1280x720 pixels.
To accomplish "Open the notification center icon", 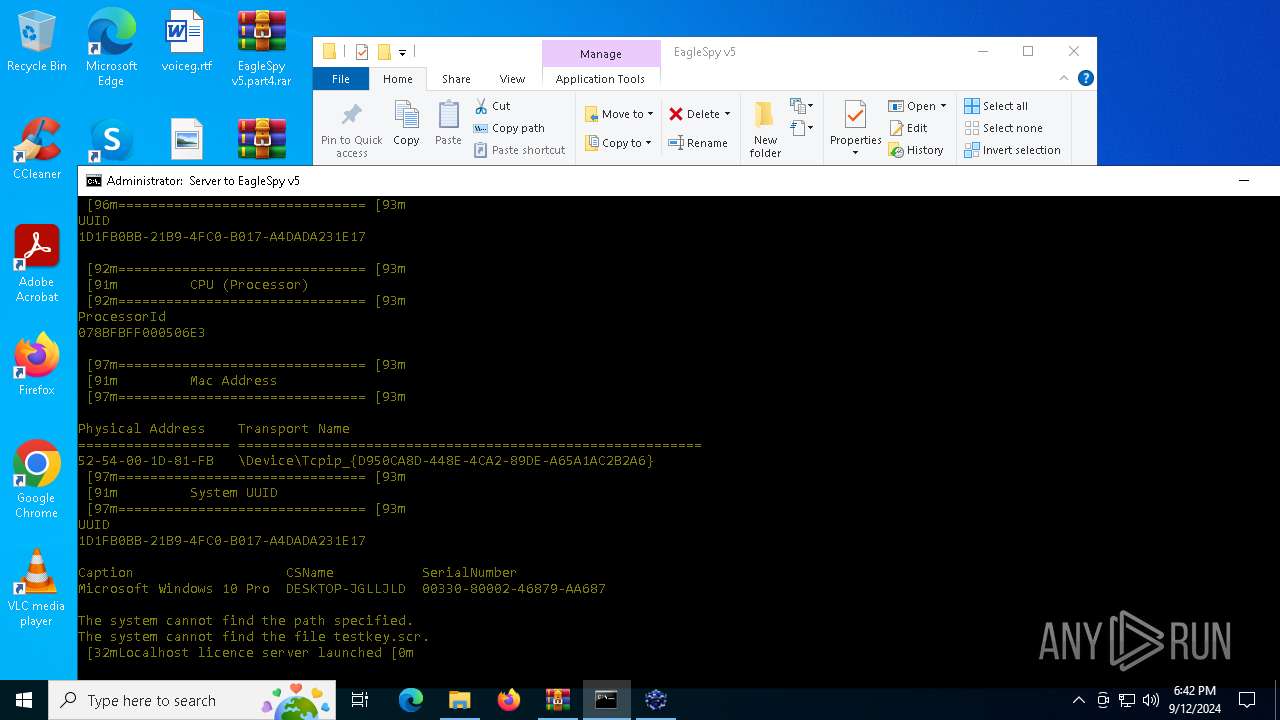I will coord(1247,700).
